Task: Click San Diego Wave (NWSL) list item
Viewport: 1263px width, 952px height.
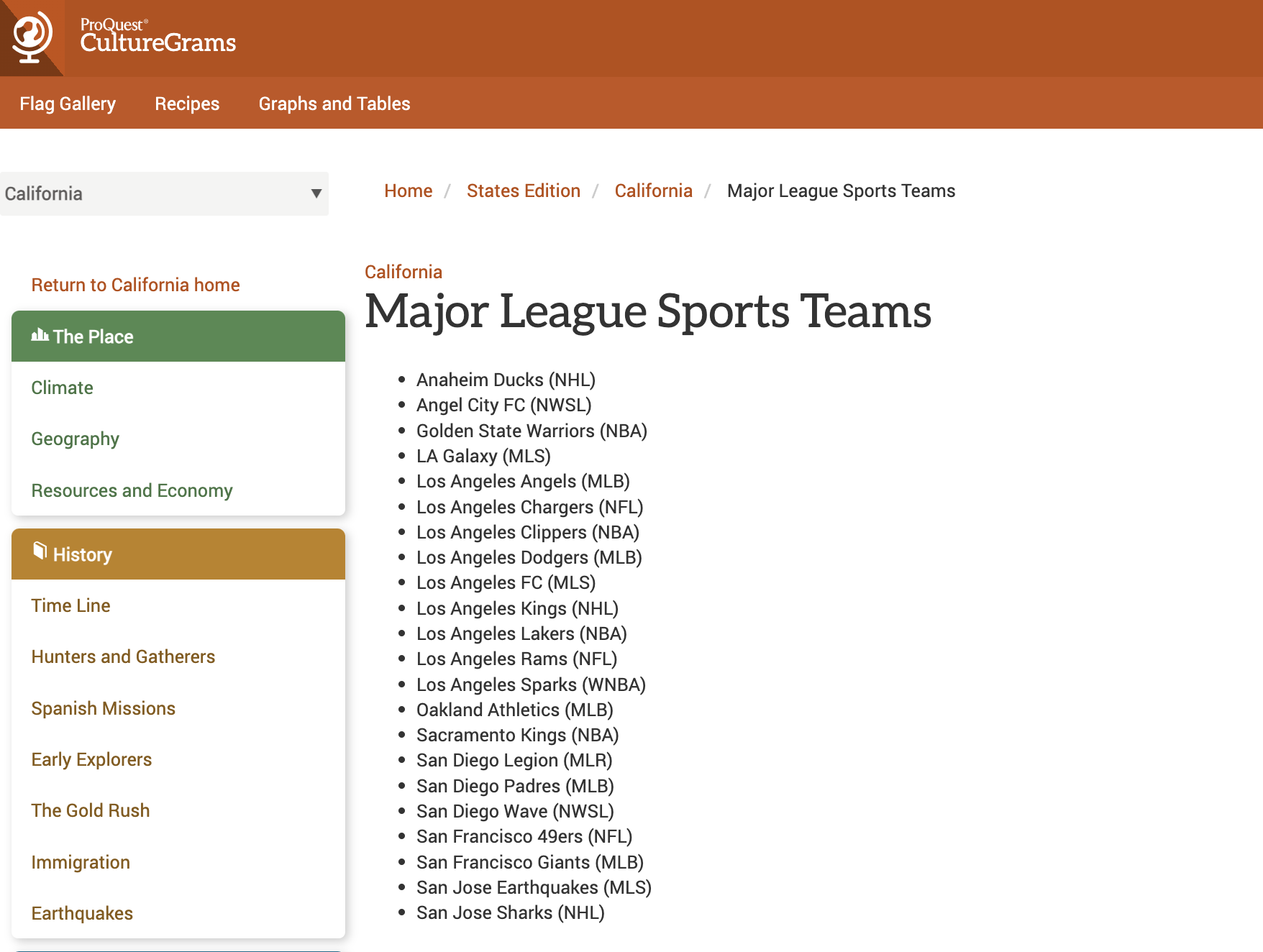Action: 516,811
